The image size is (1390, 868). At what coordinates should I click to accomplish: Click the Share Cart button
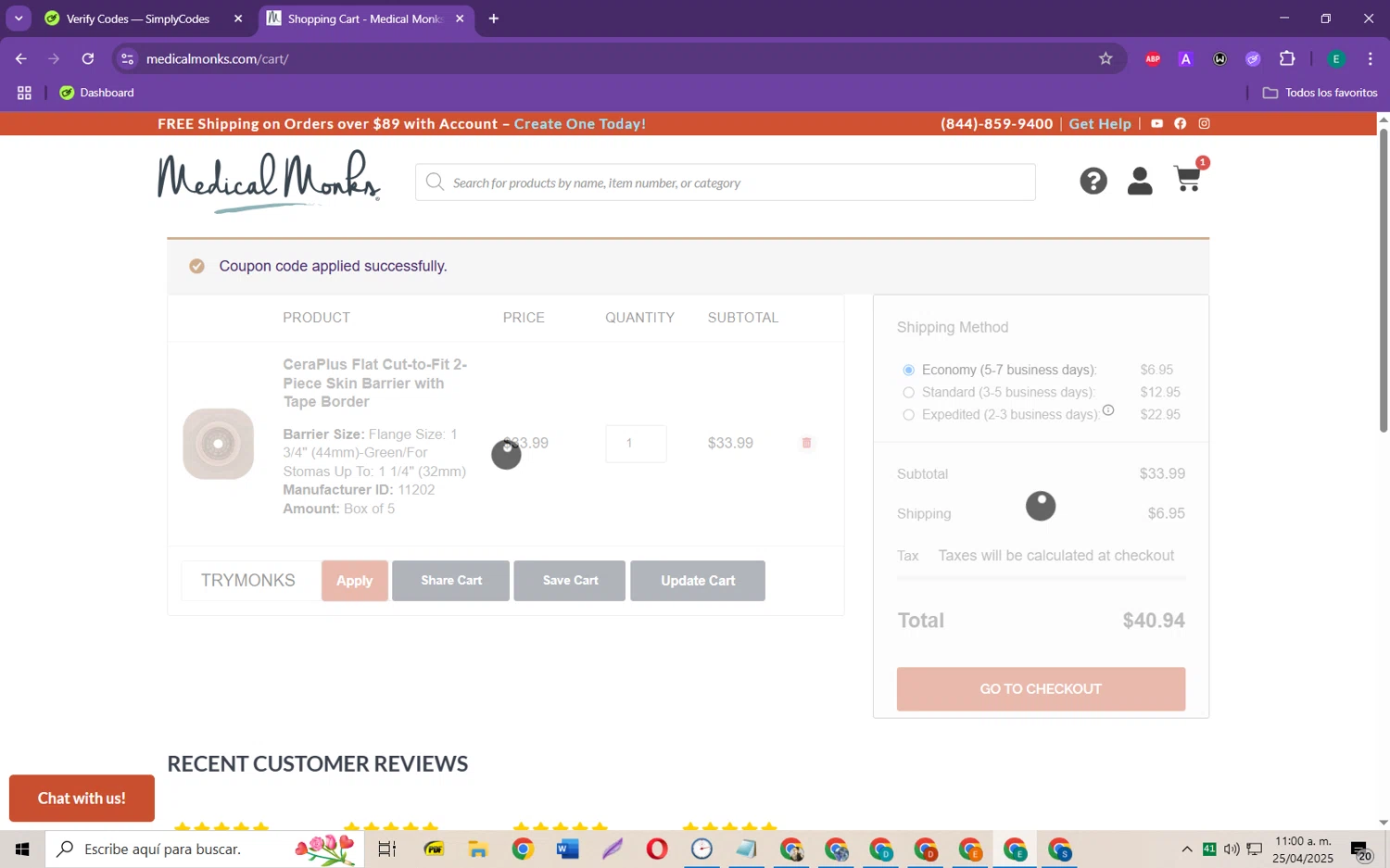(450, 581)
